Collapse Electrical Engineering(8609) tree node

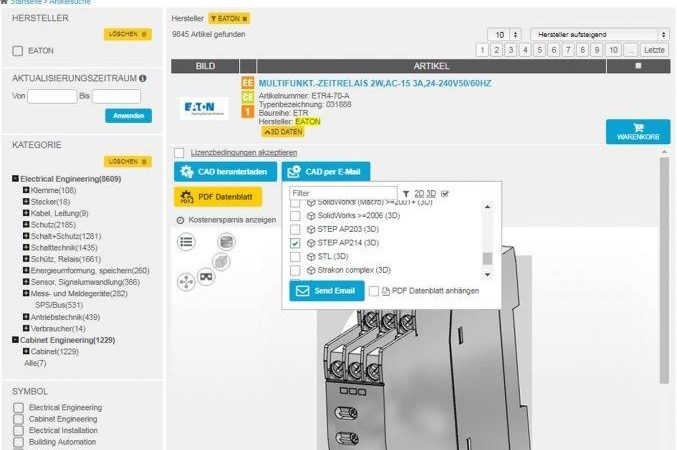pos(16,178)
